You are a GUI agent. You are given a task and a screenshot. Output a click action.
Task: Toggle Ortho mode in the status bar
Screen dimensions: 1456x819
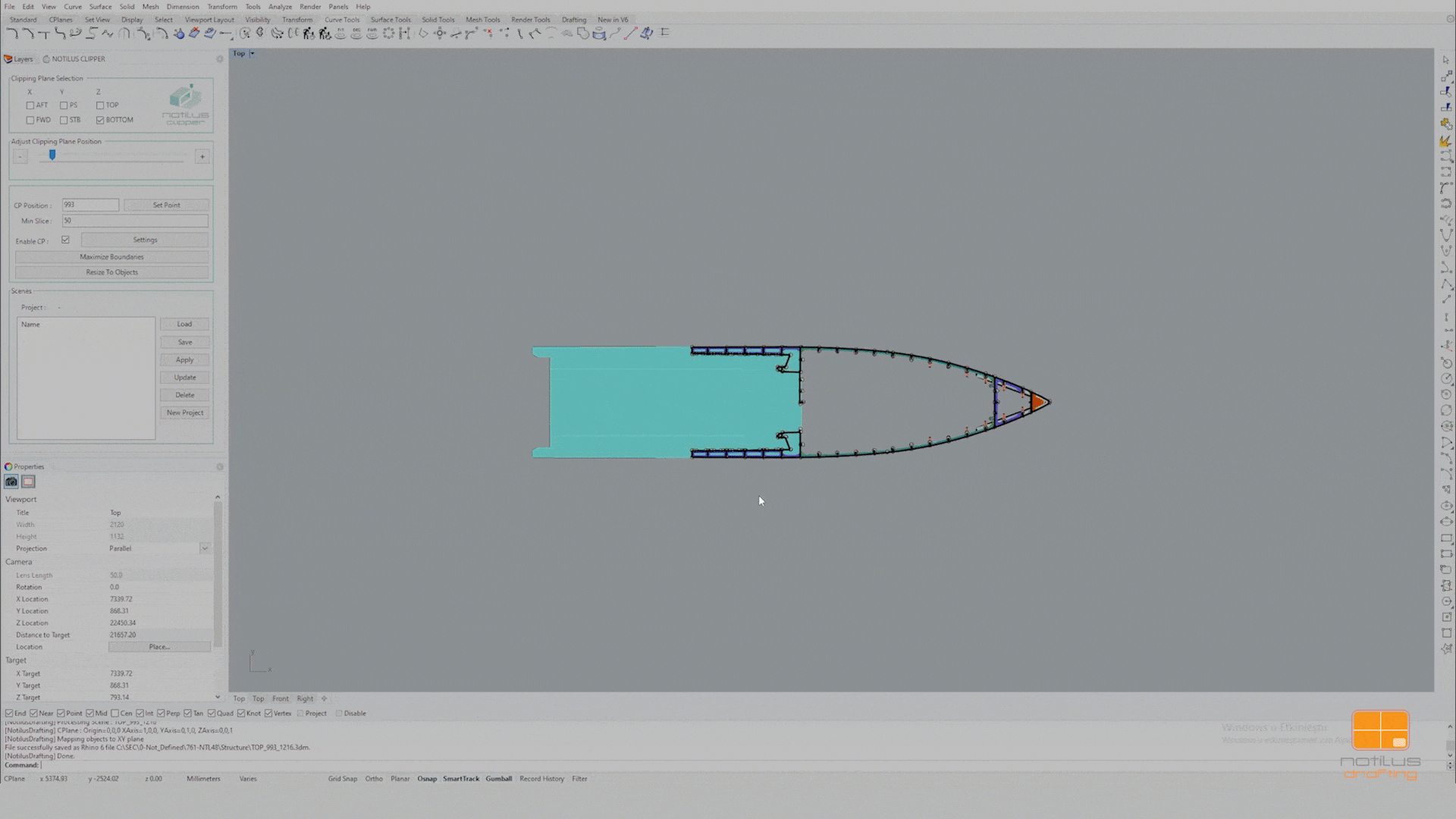click(374, 779)
